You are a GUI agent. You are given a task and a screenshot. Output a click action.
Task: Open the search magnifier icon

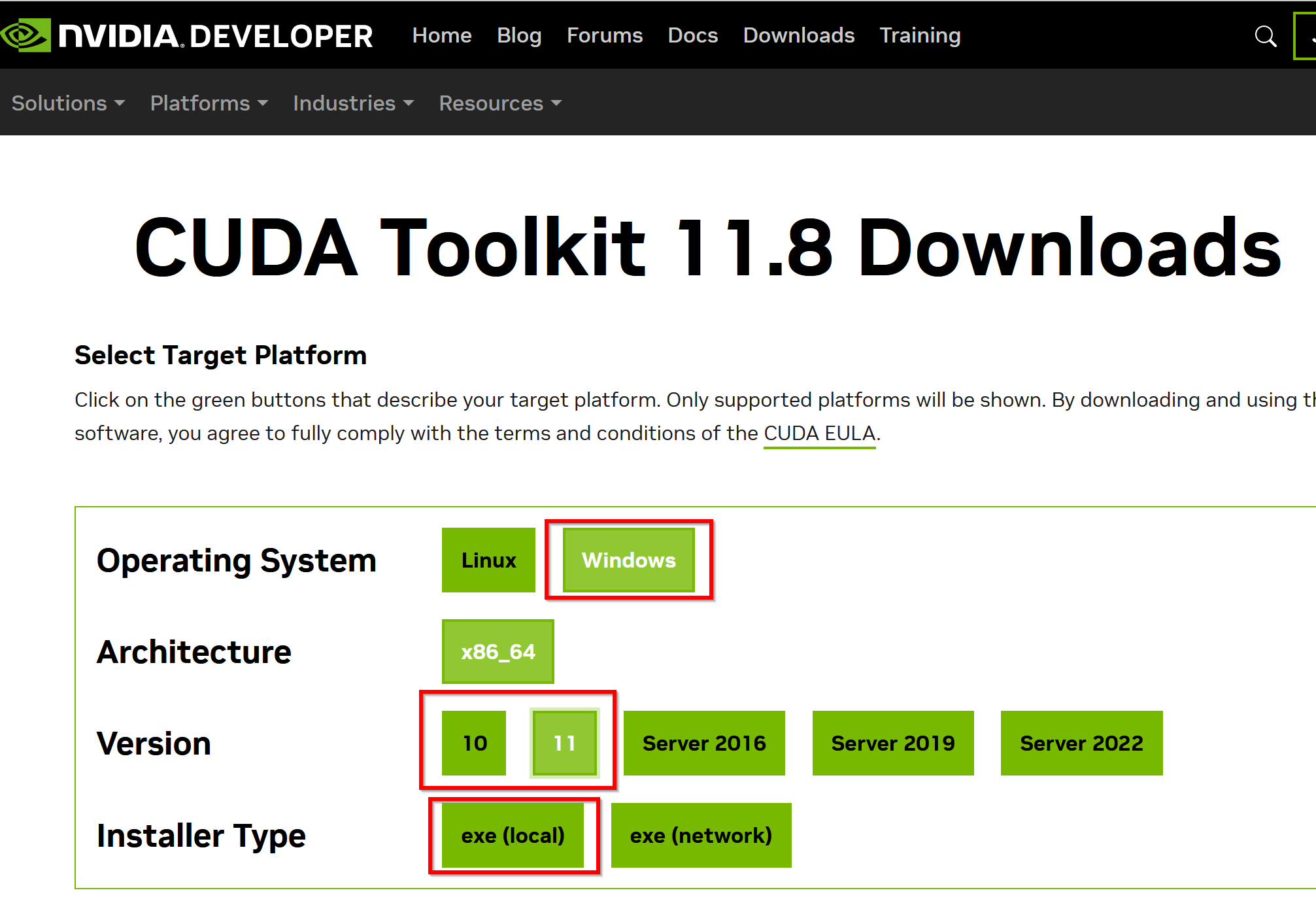[x=1266, y=36]
